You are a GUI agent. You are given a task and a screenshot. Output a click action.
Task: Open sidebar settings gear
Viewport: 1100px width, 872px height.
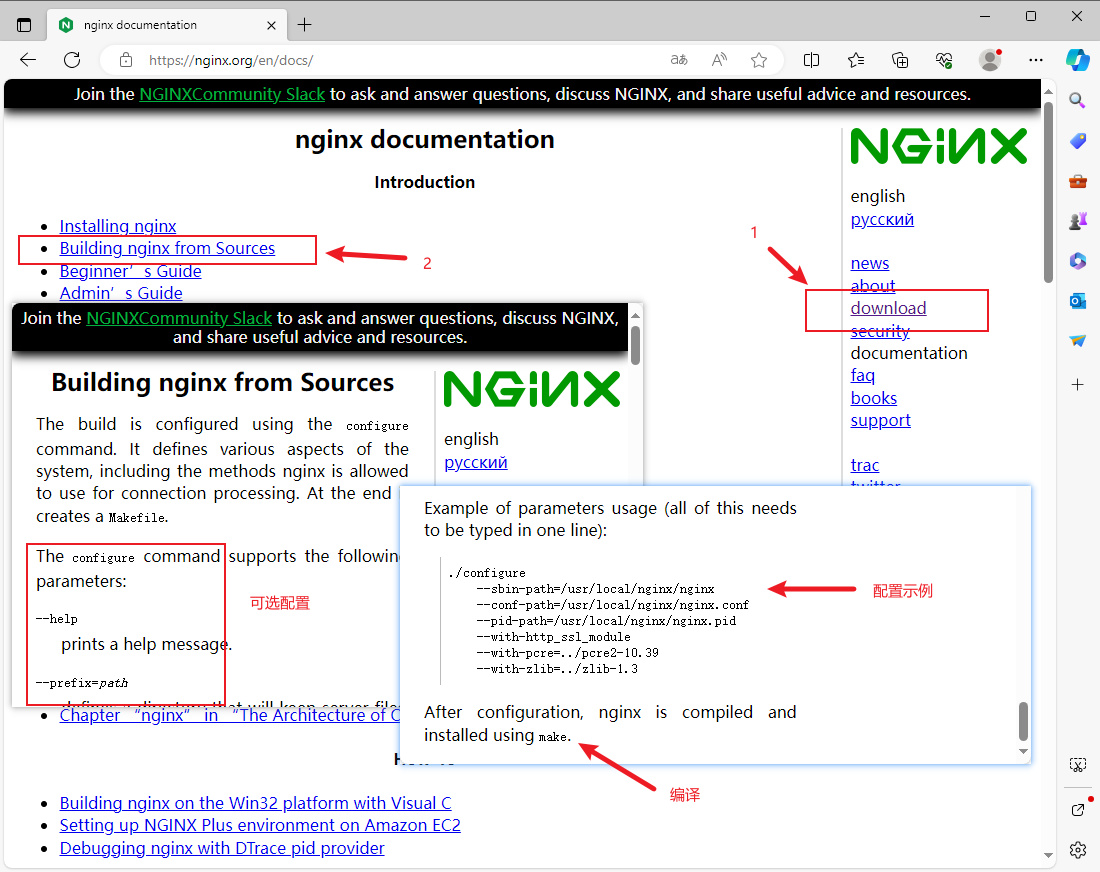[x=1078, y=850]
